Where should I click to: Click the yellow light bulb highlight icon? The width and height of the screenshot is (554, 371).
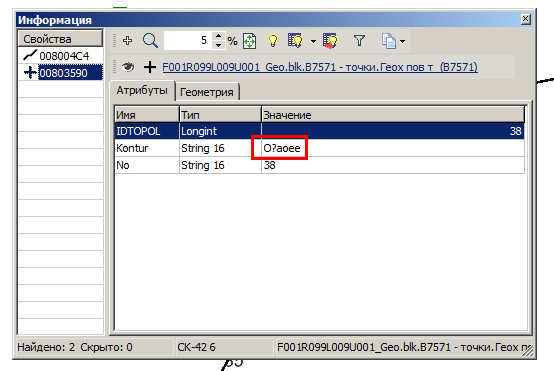point(273,41)
